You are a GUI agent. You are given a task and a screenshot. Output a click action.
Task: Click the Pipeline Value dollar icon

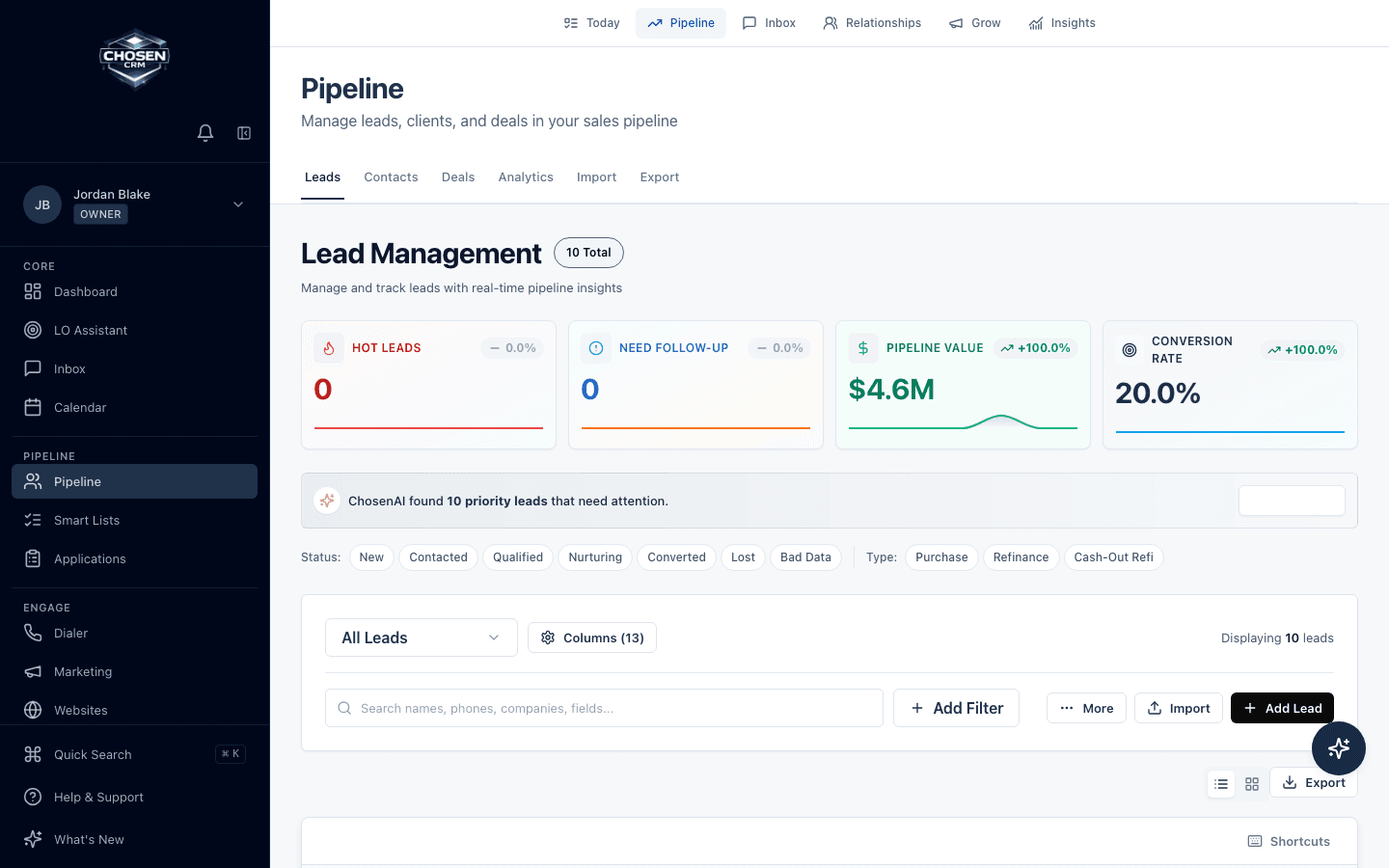pyautogui.click(x=863, y=348)
